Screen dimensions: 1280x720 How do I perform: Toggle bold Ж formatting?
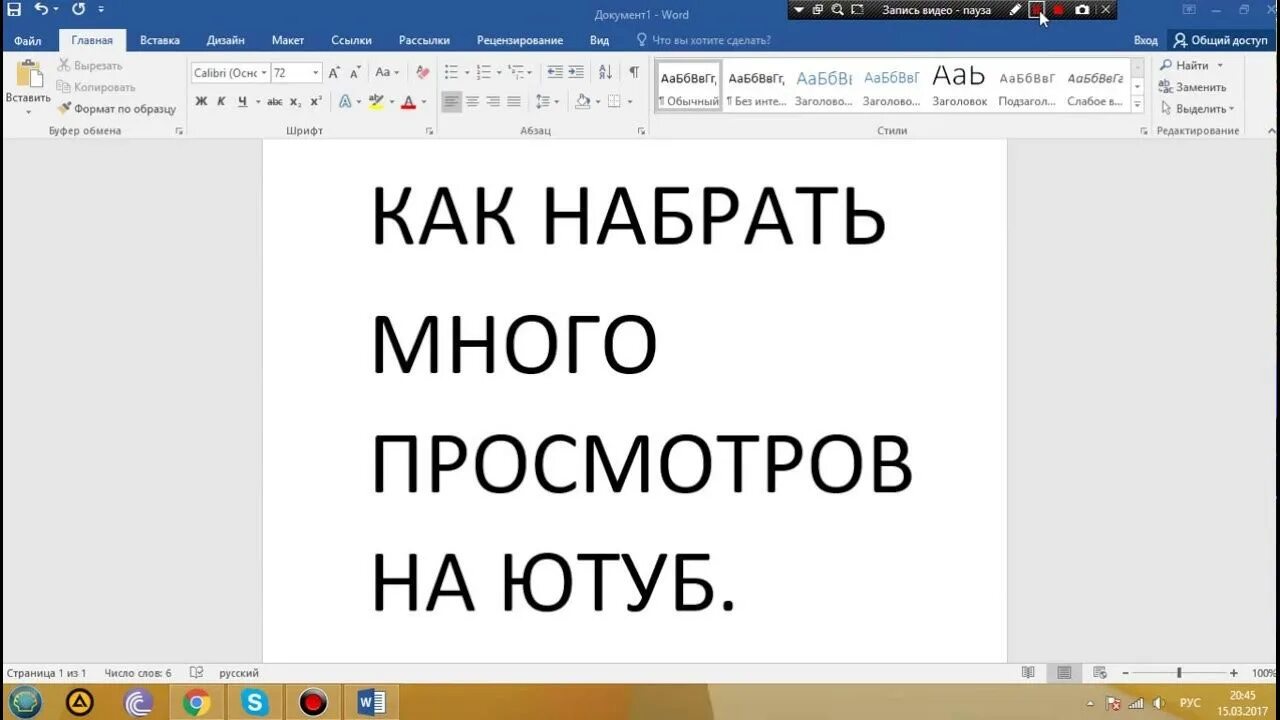pos(201,101)
